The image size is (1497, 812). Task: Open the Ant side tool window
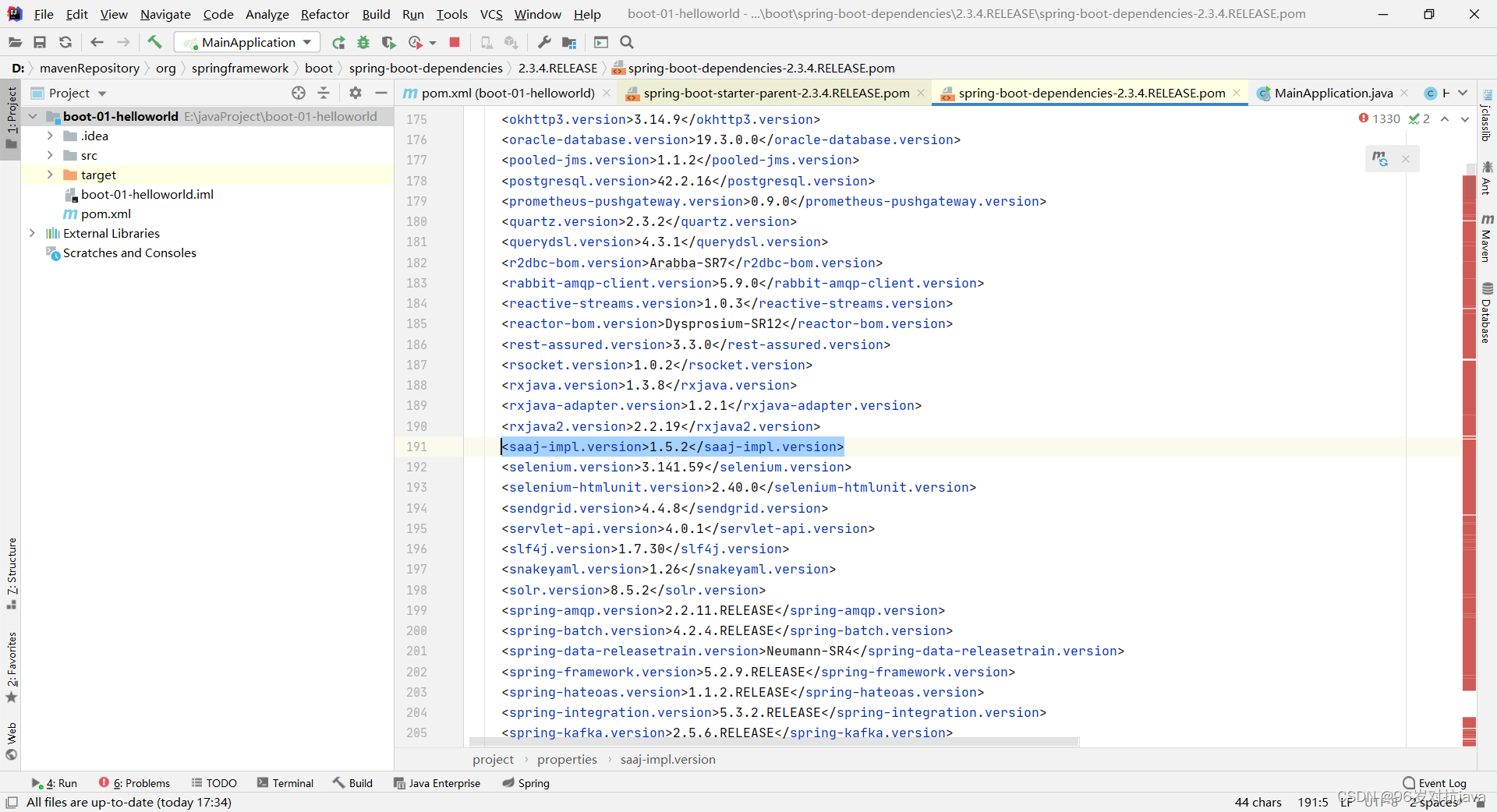1487,178
